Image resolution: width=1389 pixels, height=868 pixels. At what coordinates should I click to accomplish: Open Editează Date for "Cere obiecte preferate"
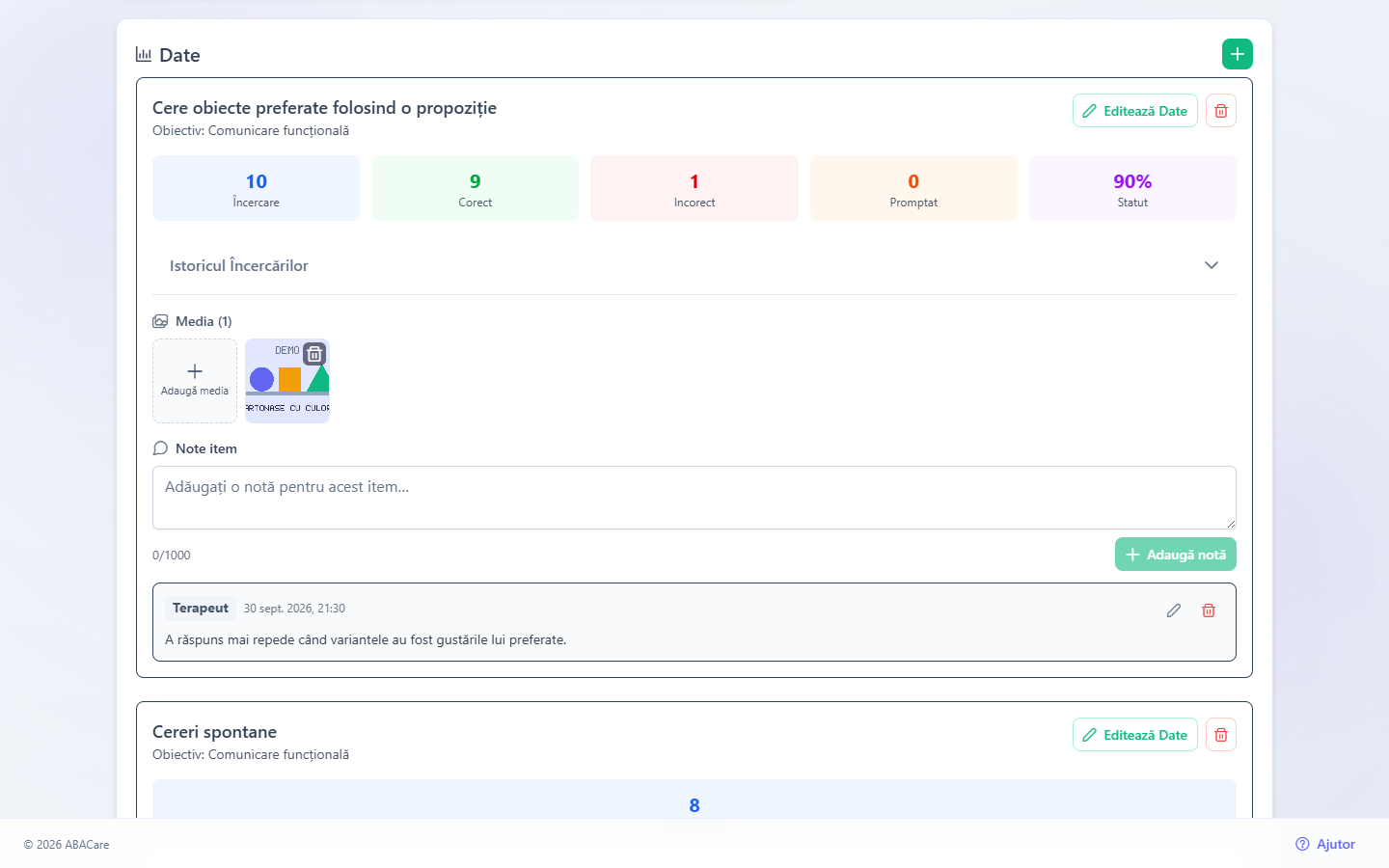[1135, 111]
